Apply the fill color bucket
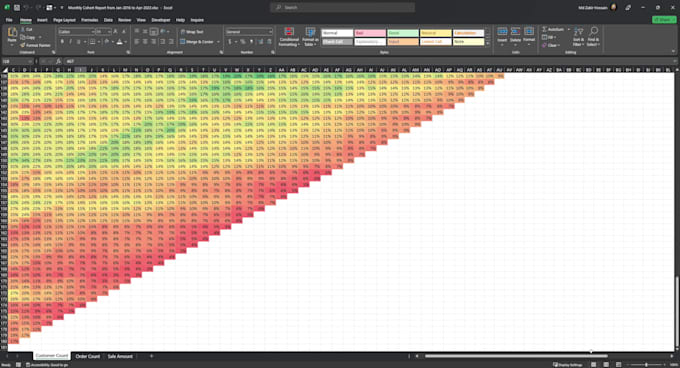 [x=107, y=42]
